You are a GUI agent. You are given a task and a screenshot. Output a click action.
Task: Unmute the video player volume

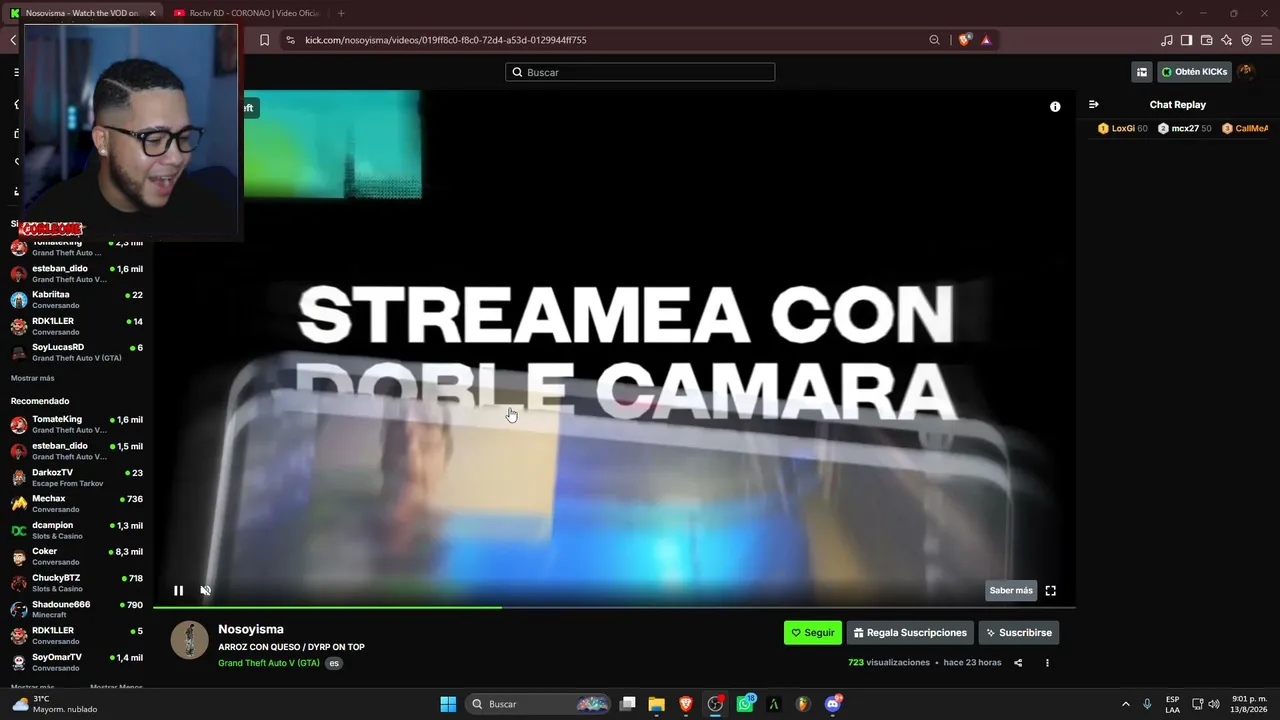[205, 590]
